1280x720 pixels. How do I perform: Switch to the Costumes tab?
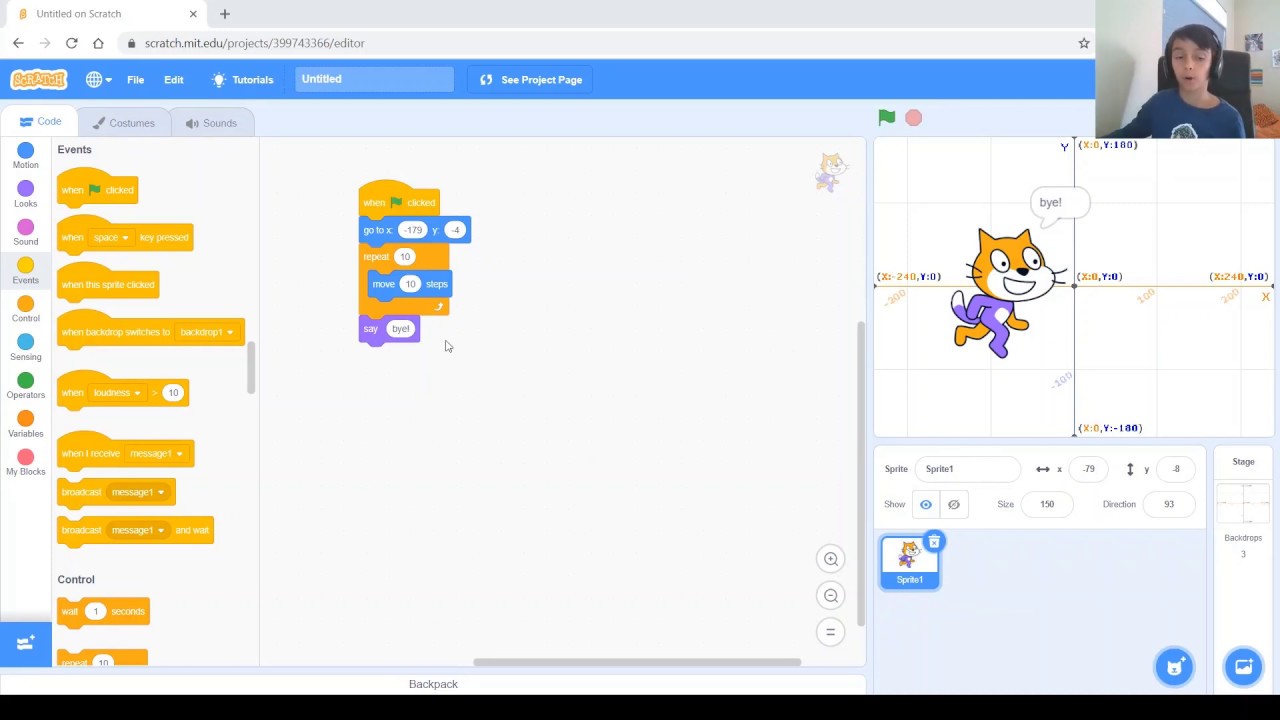coord(124,123)
